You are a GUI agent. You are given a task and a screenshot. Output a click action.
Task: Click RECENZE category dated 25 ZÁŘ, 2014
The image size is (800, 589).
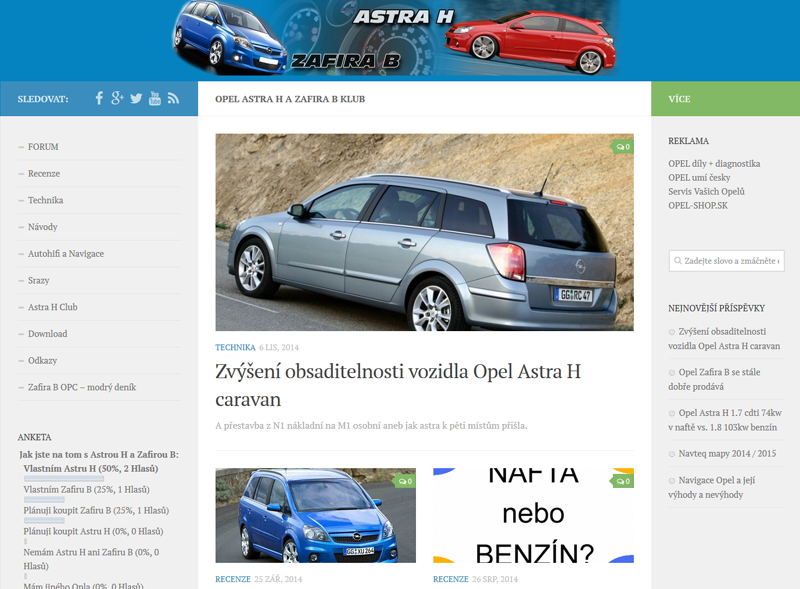[x=233, y=579]
